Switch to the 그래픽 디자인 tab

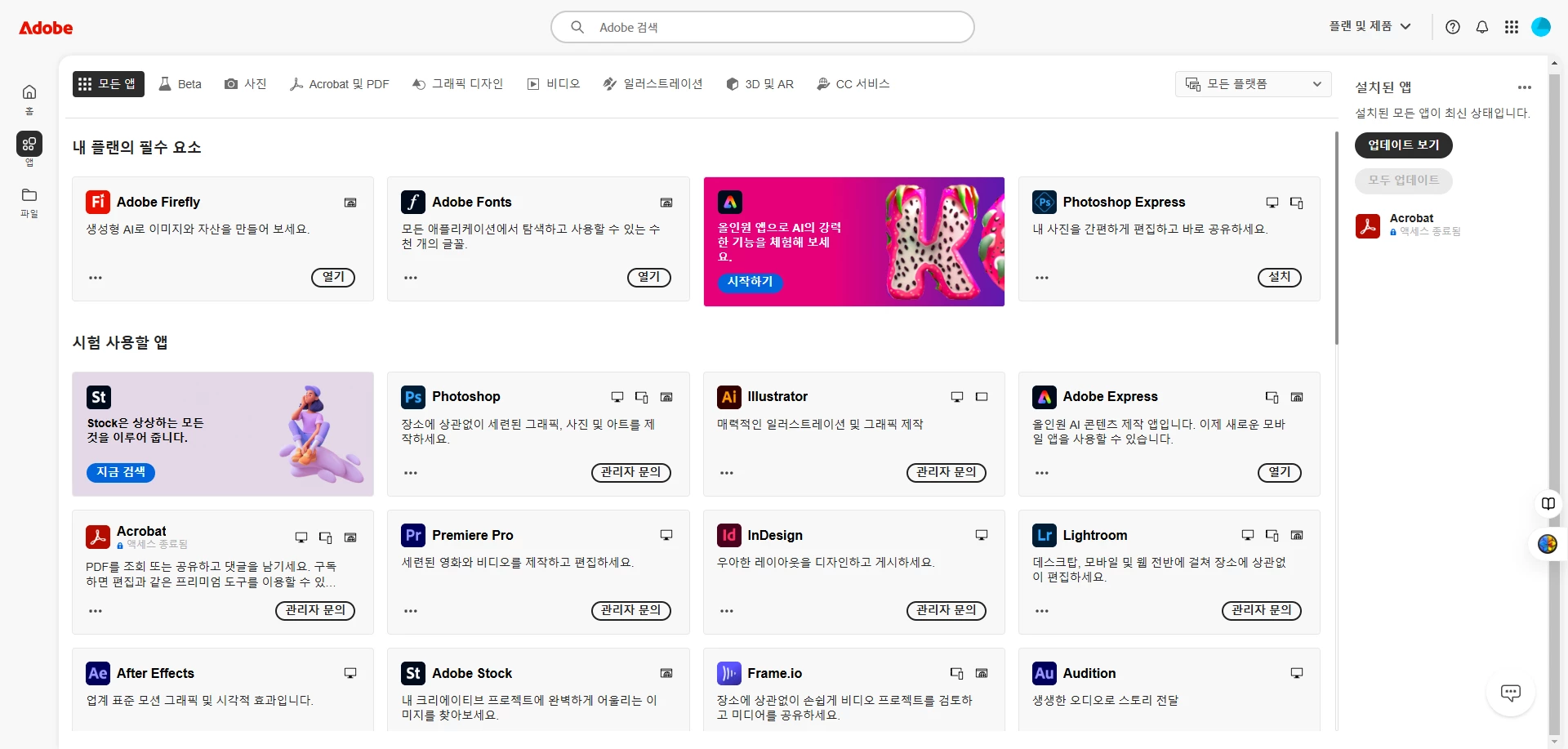point(458,84)
